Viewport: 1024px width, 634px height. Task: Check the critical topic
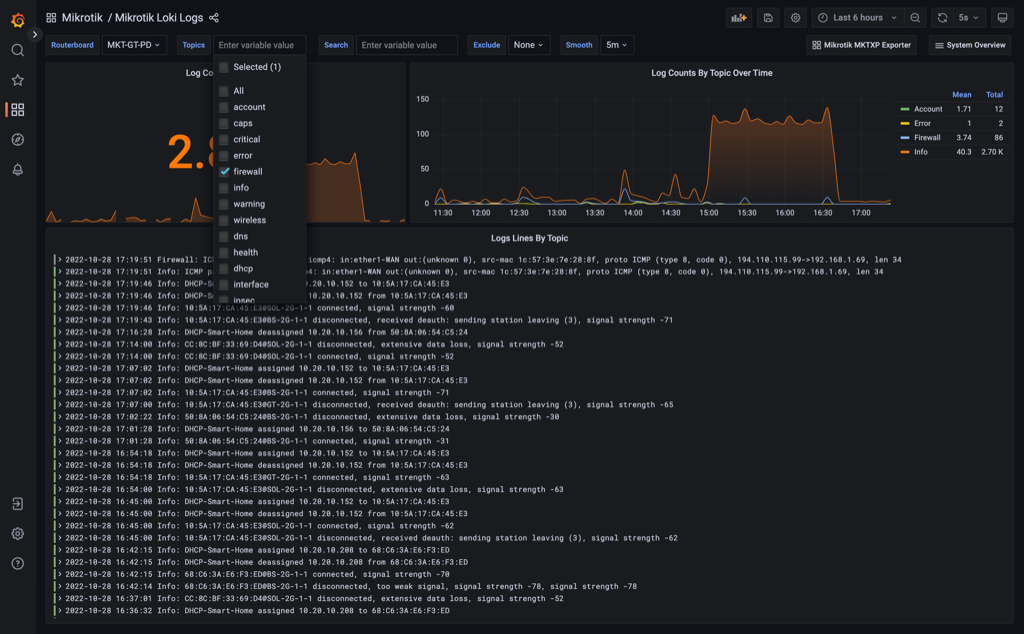click(224, 139)
